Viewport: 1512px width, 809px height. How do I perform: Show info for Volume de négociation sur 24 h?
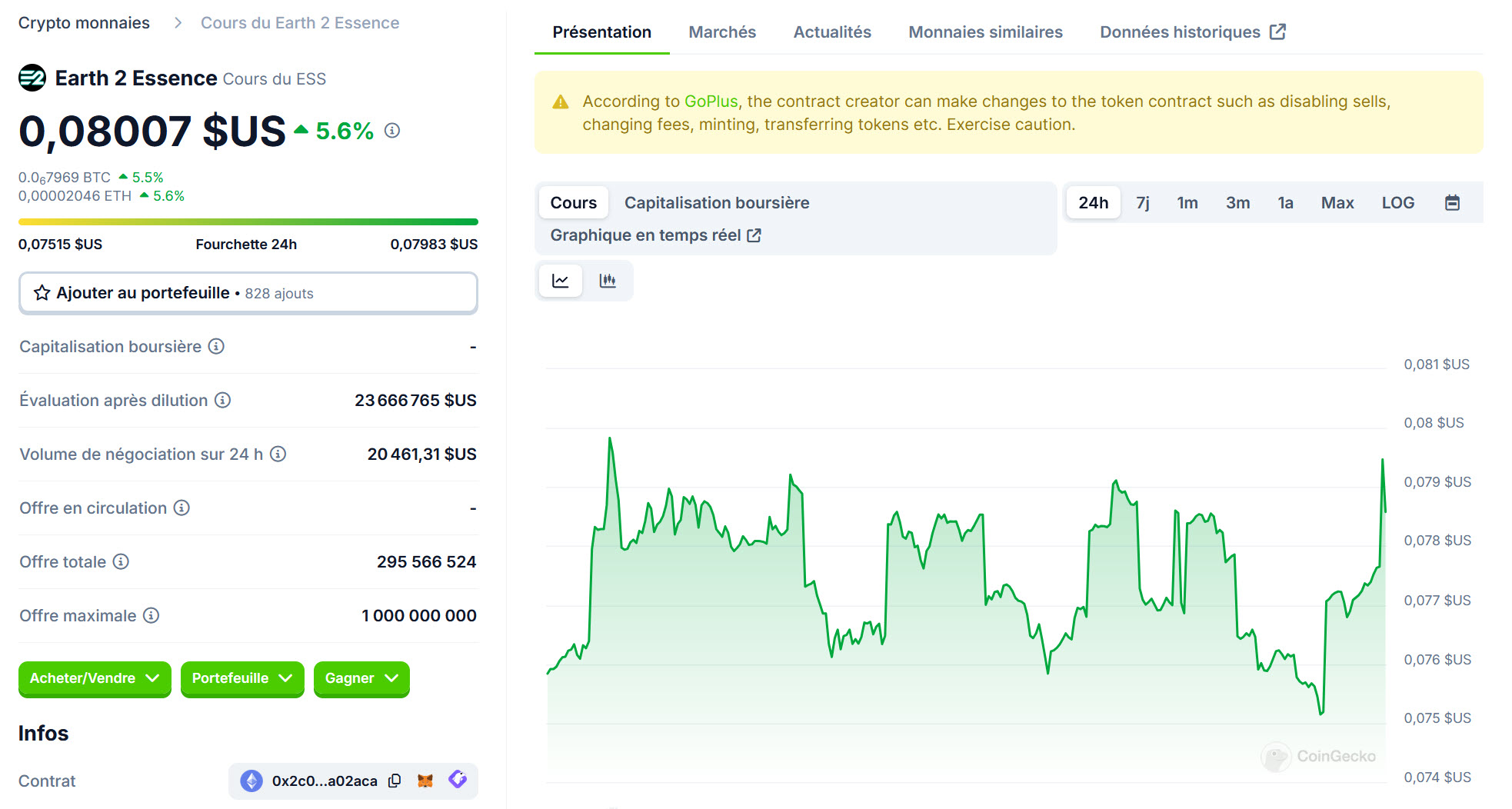[278, 454]
